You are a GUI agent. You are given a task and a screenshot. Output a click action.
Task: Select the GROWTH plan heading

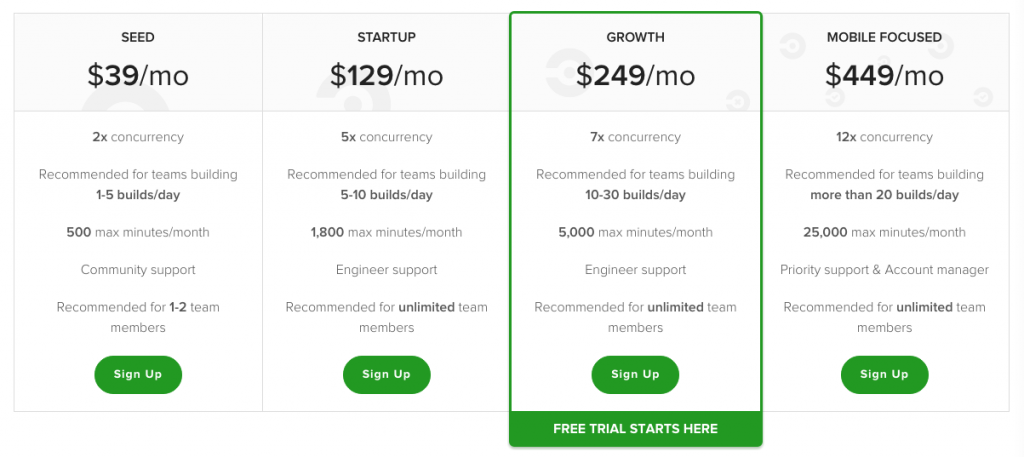[635, 37]
